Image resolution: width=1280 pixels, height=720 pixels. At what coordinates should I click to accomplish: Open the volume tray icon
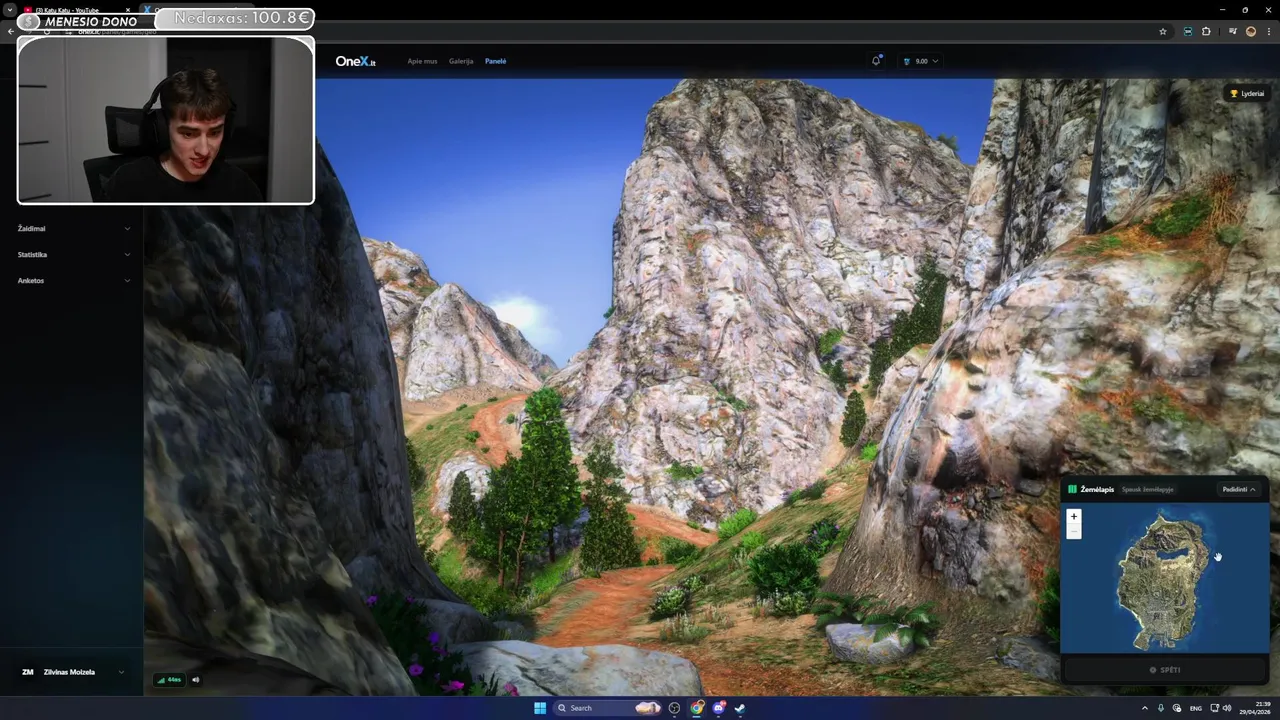[1227, 708]
